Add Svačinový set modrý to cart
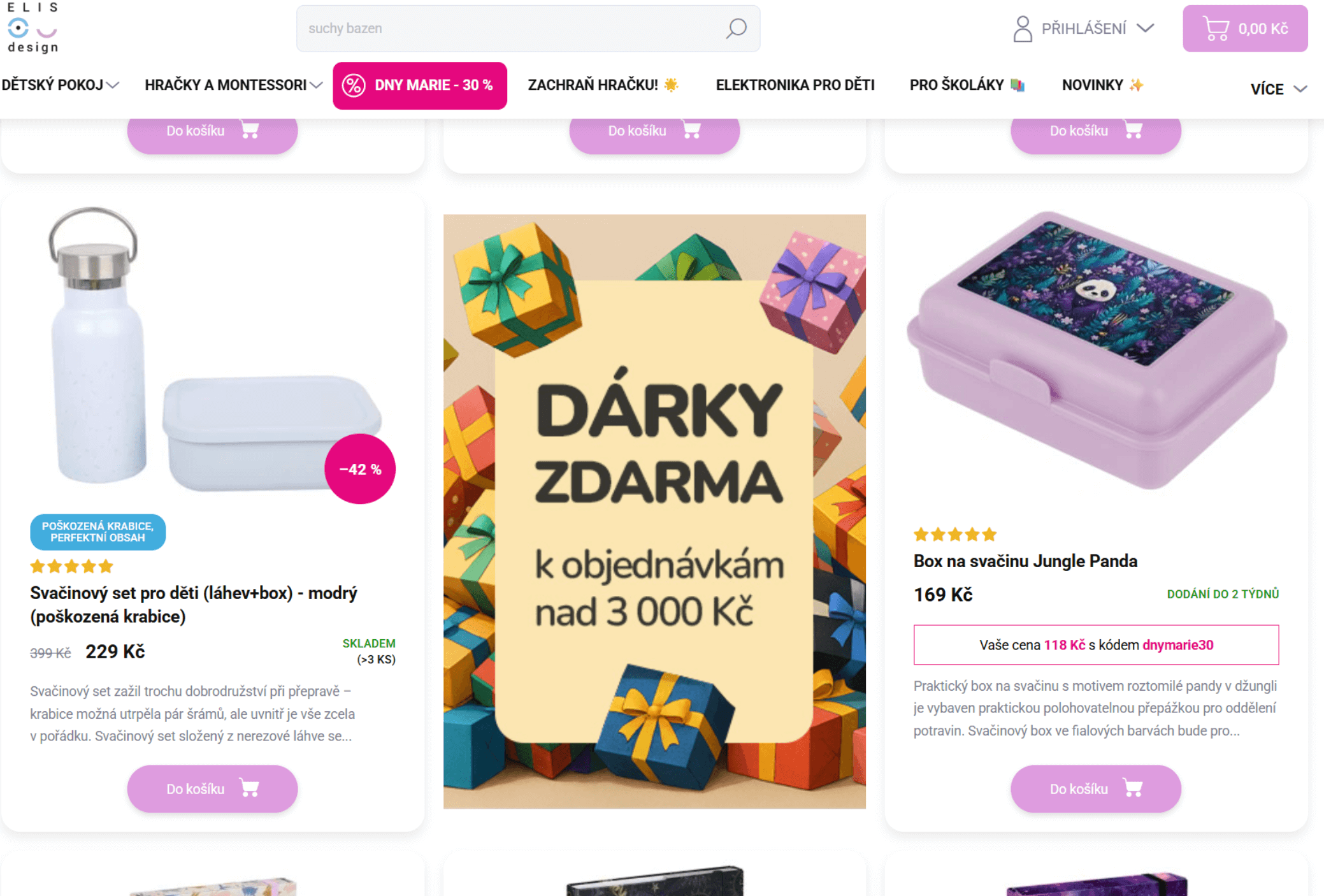 point(212,788)
